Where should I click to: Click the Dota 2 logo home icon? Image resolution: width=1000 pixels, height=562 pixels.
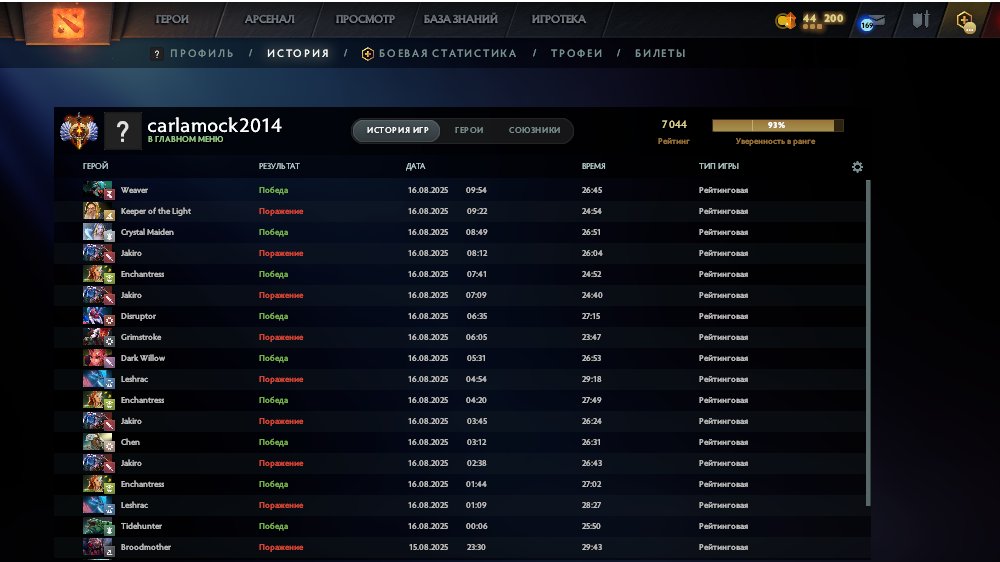coord(68,22)
